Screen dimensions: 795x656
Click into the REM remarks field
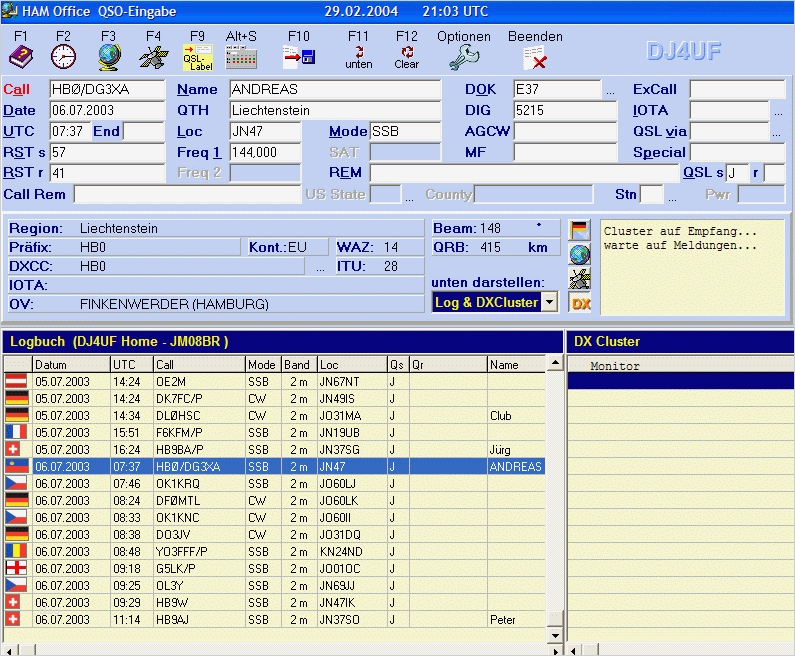[x=524, y=173]
